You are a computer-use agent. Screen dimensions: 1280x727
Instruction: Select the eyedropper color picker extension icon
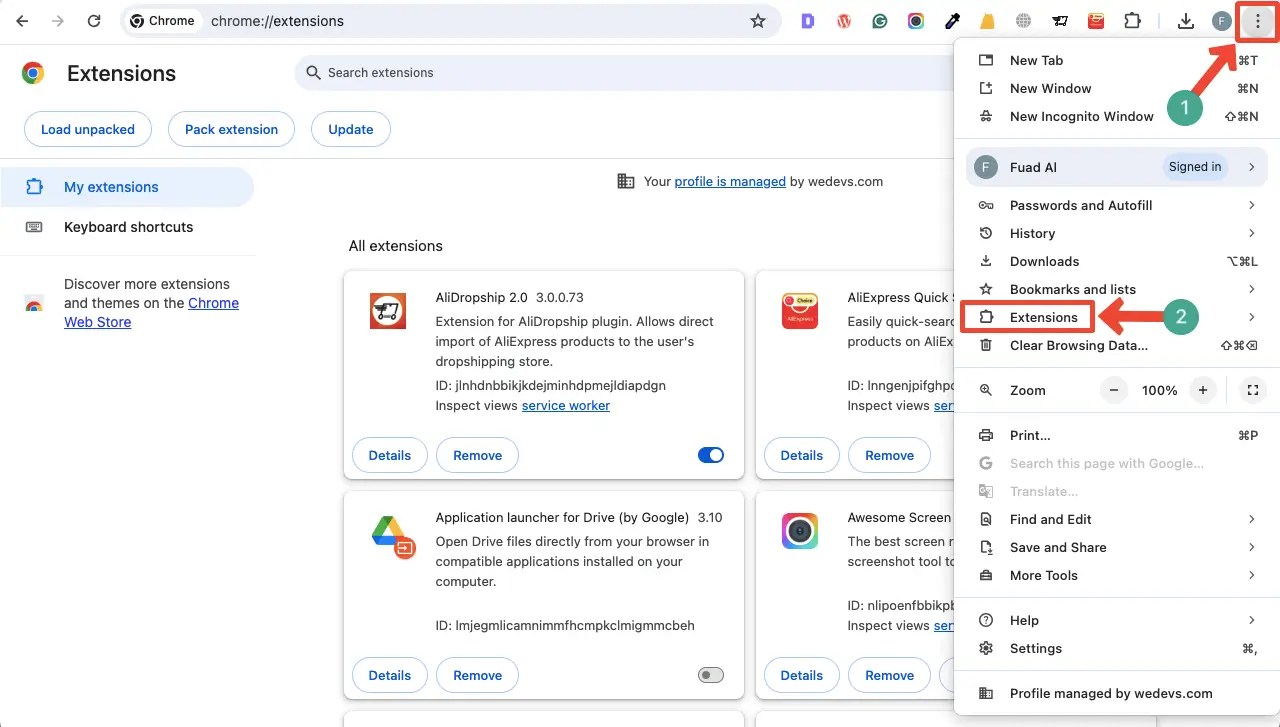[x=951, y=20]
